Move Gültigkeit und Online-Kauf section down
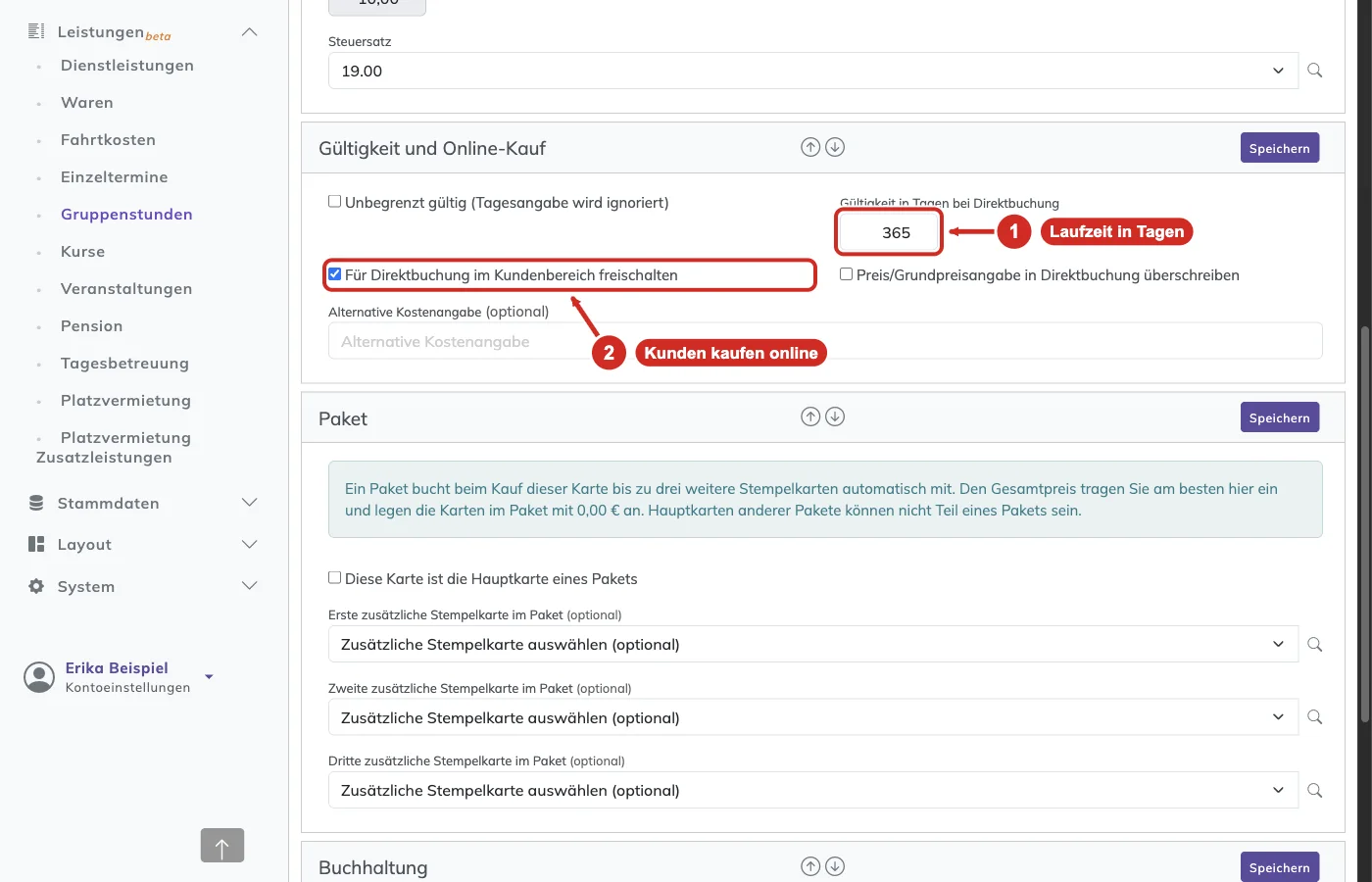Viewport: 1372px width, 882px height. [835, 147]
